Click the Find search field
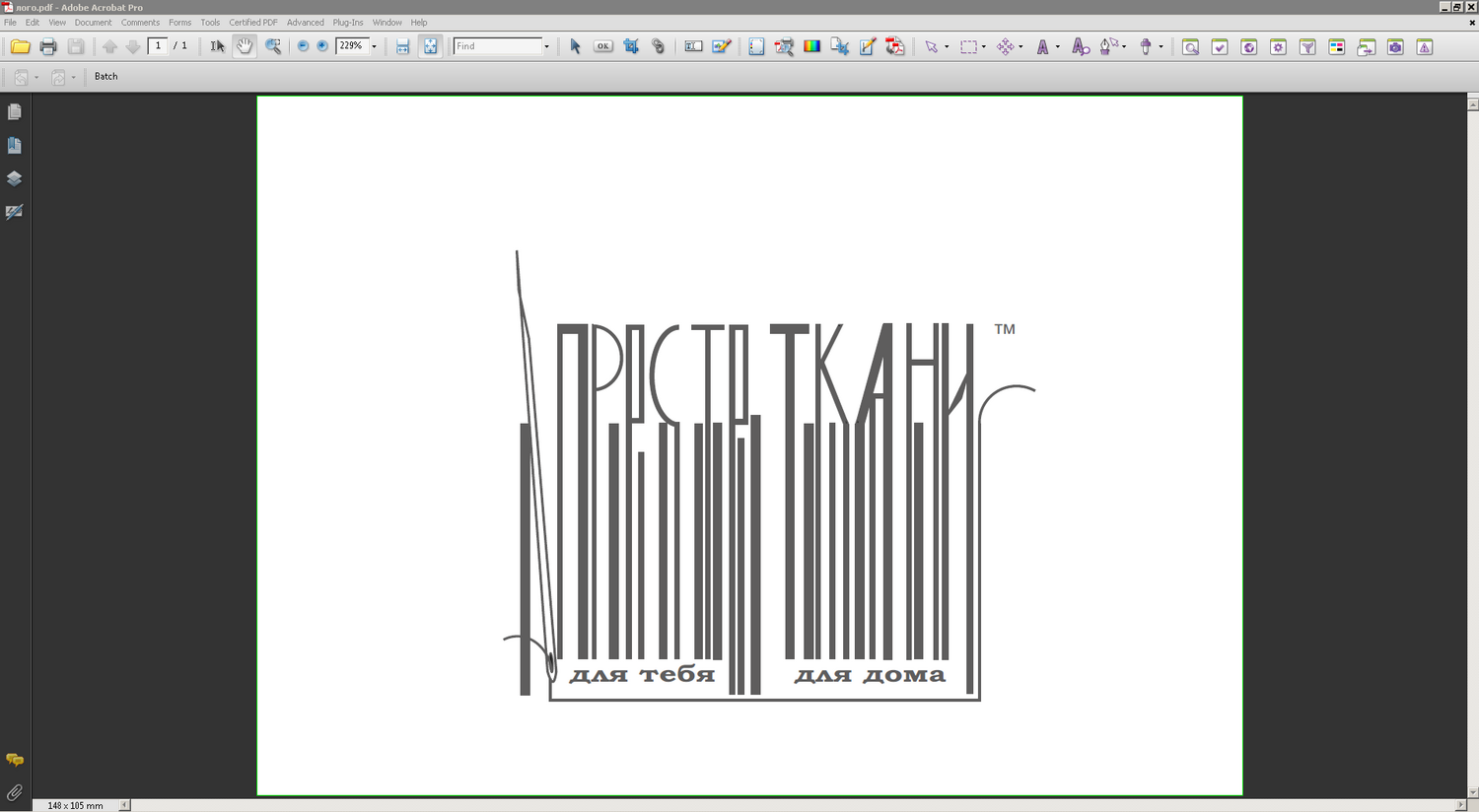The image size is (1479, 812). (498, 46)
